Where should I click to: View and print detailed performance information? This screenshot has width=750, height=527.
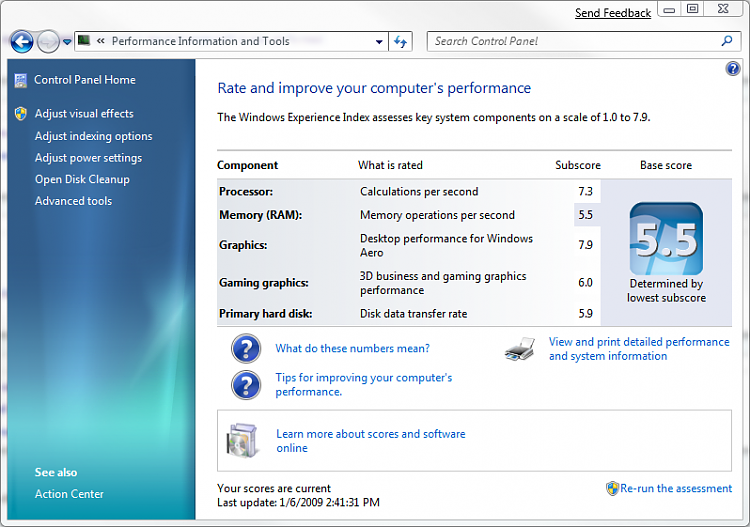[x=639, y=349]
